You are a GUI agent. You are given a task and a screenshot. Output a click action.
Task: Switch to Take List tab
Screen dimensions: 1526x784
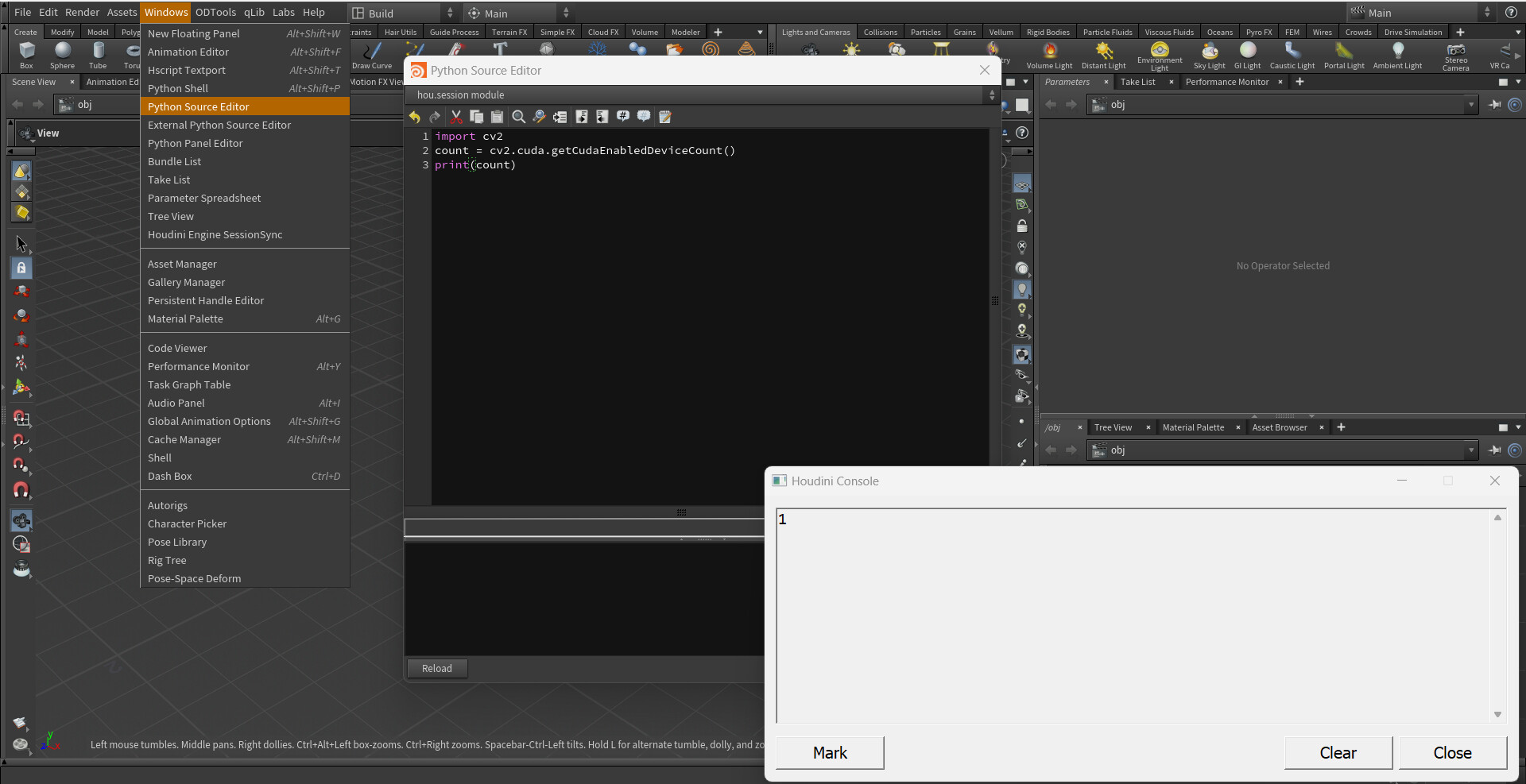1137,82
